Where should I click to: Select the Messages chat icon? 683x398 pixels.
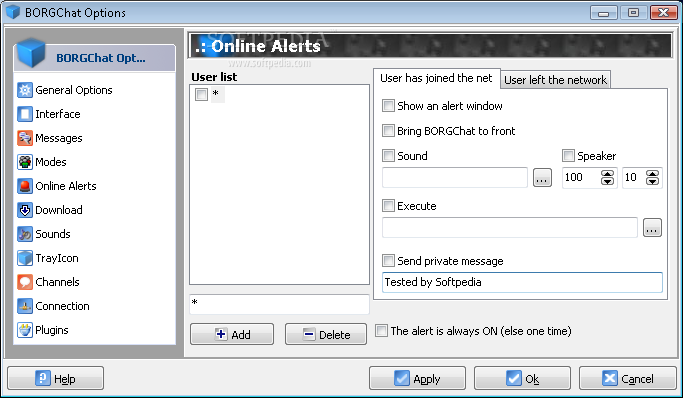(x=25, y=138)
